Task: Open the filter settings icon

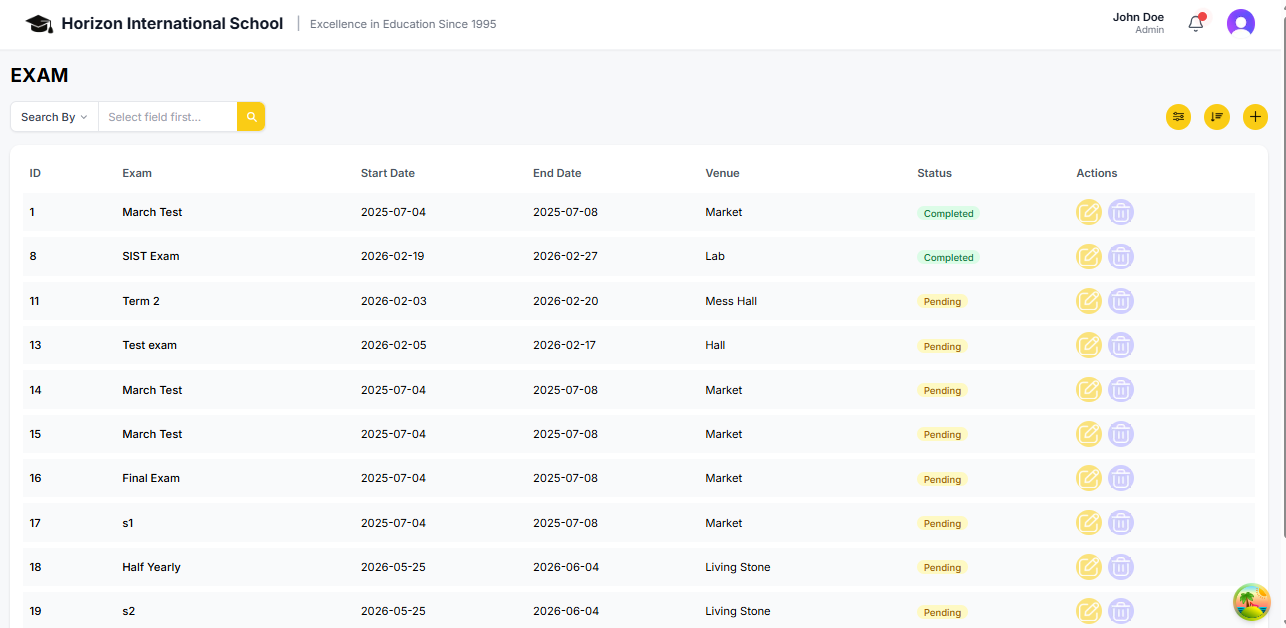Action: pyautogui.click(x=1179, y=117)
